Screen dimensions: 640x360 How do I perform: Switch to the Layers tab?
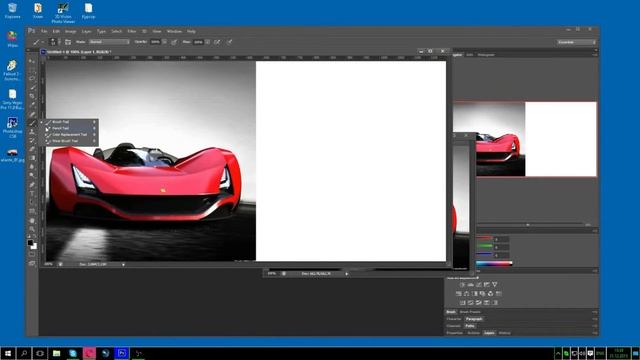[x=489, y=333]
